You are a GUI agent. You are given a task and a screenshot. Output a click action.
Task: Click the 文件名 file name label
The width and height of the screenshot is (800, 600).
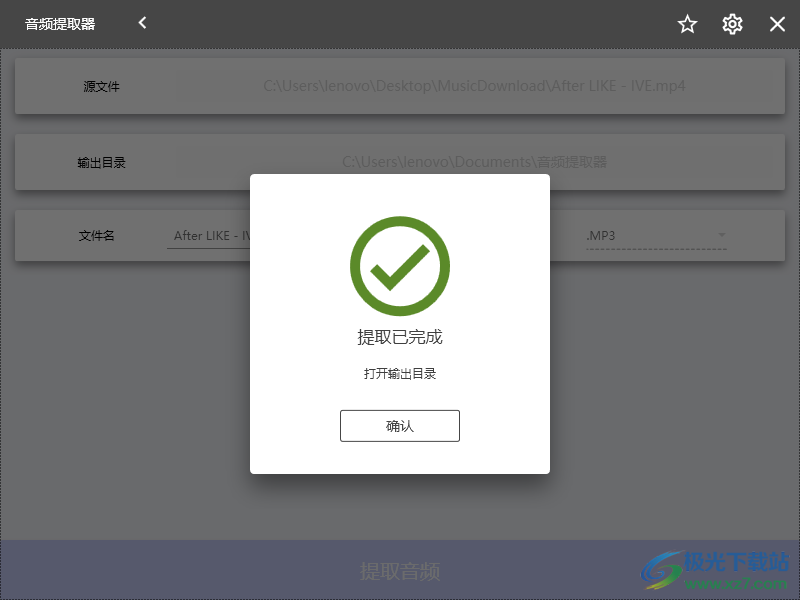click(96, 236)
